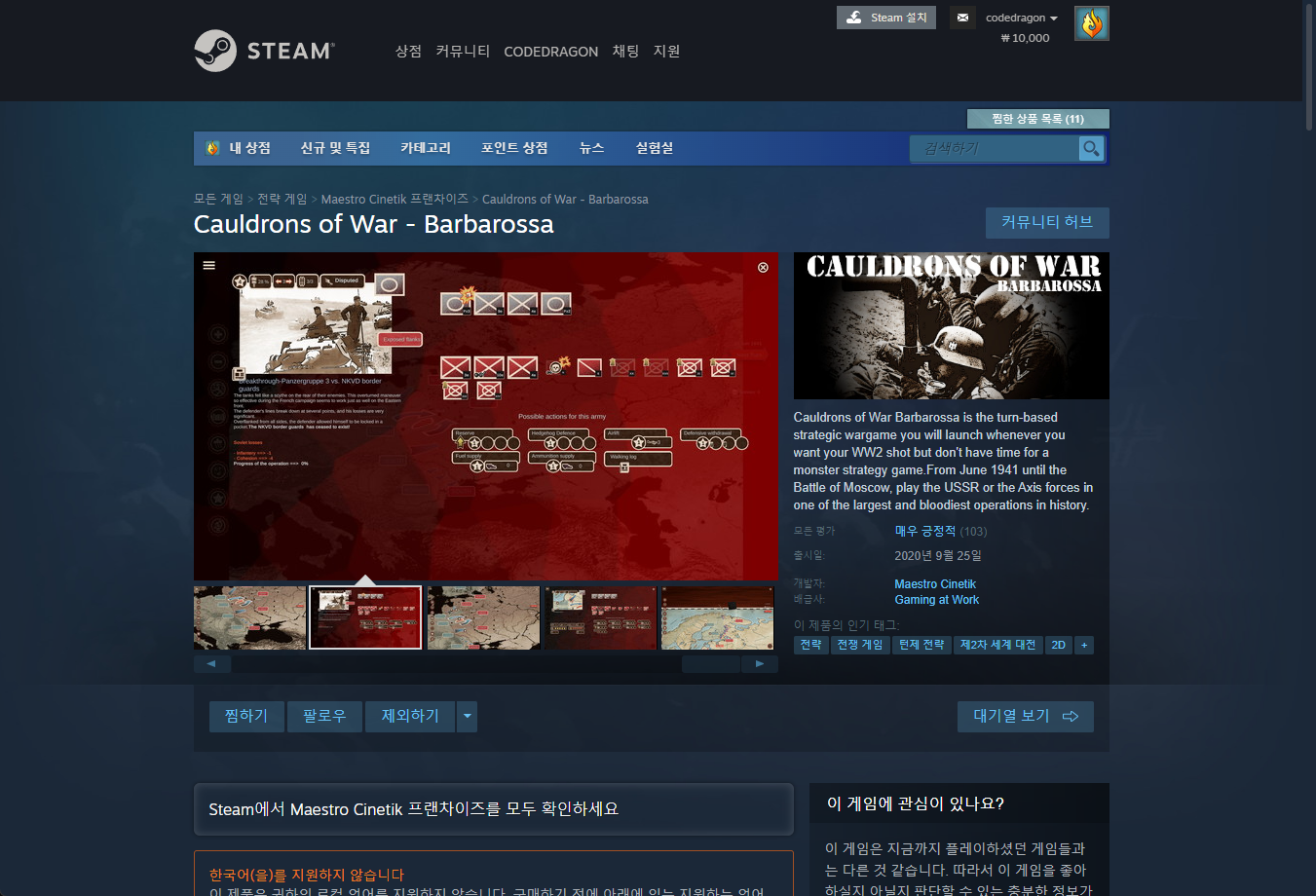Viewport: 1316px width, 896px height.
Task: Open the 커뮤니티 허브 button
Action: (x=1047, y=222)
